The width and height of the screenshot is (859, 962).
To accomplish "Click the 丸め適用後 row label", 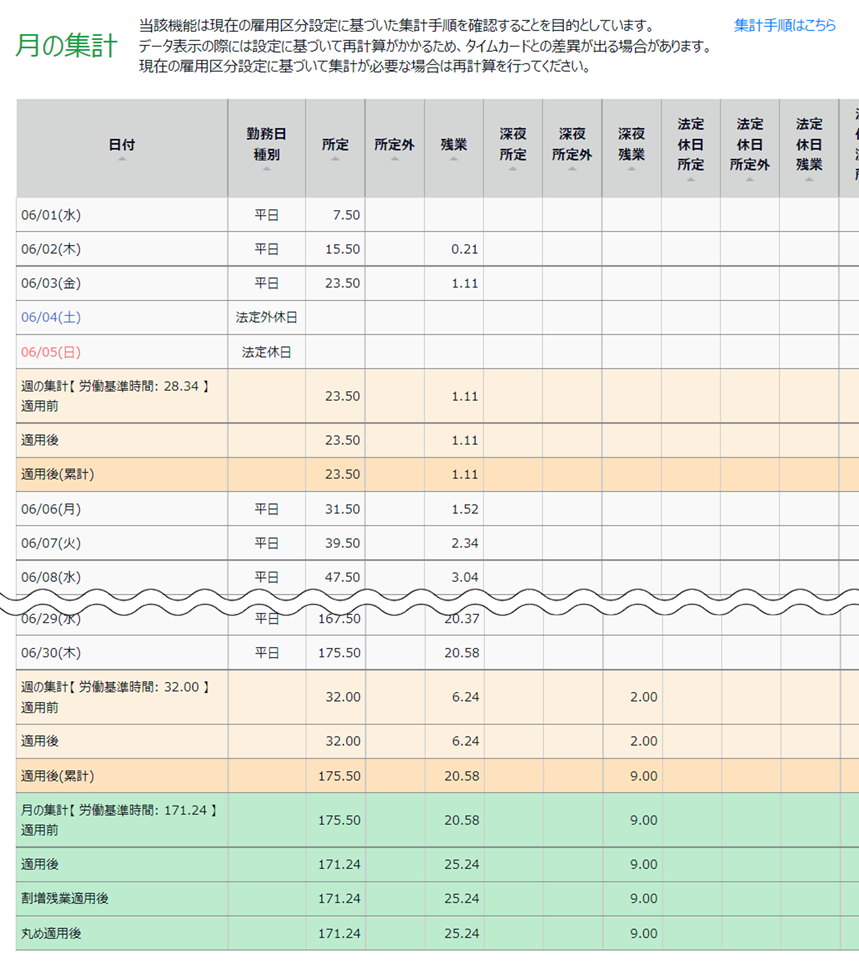I will (51, 933).
